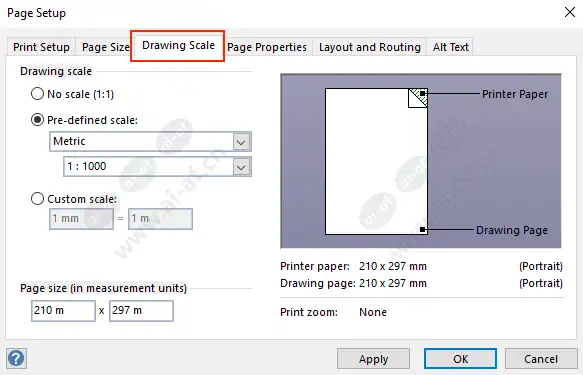This screenshot has height=375, width=583.
Task: Click the 297 m page height field
Action: [141, 311]
